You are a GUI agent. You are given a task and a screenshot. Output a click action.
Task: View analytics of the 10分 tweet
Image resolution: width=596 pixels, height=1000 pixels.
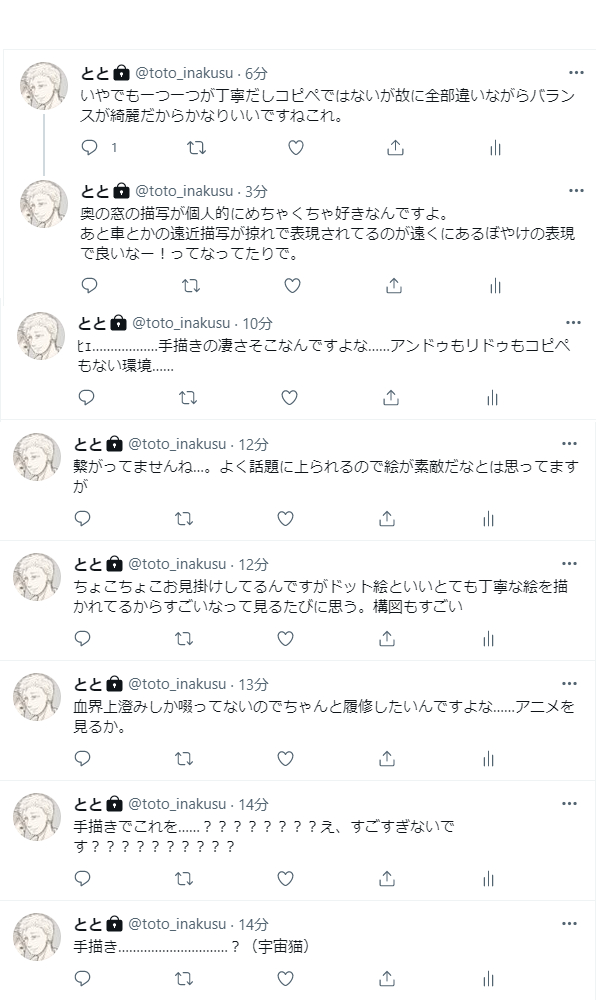click(x=492, y=398)
